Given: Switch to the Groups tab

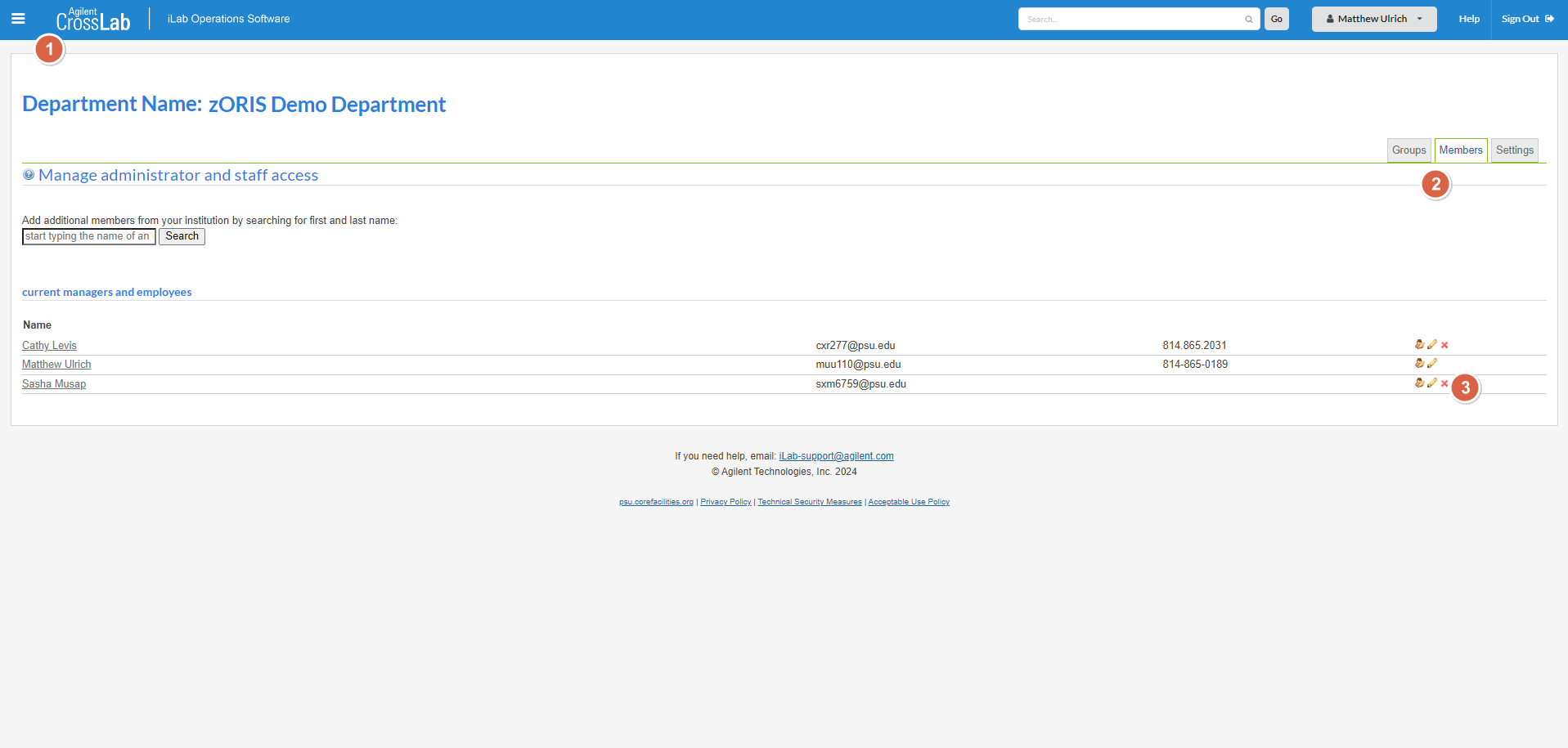Looking at the screenshot, I should coord(1409,150).
